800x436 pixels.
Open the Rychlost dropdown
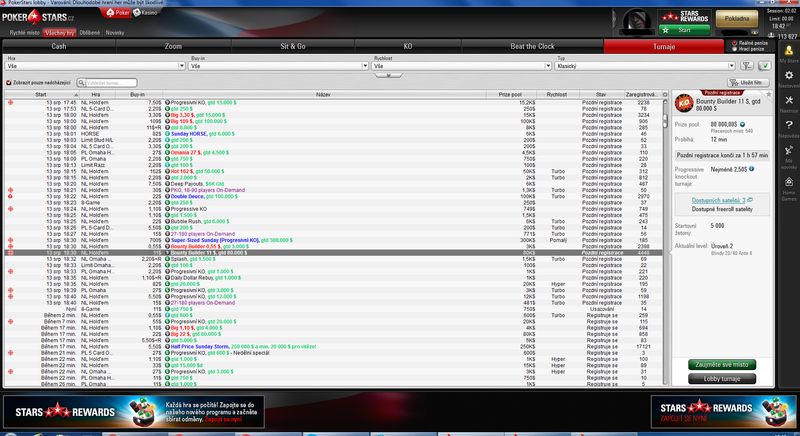click(462, 66)
